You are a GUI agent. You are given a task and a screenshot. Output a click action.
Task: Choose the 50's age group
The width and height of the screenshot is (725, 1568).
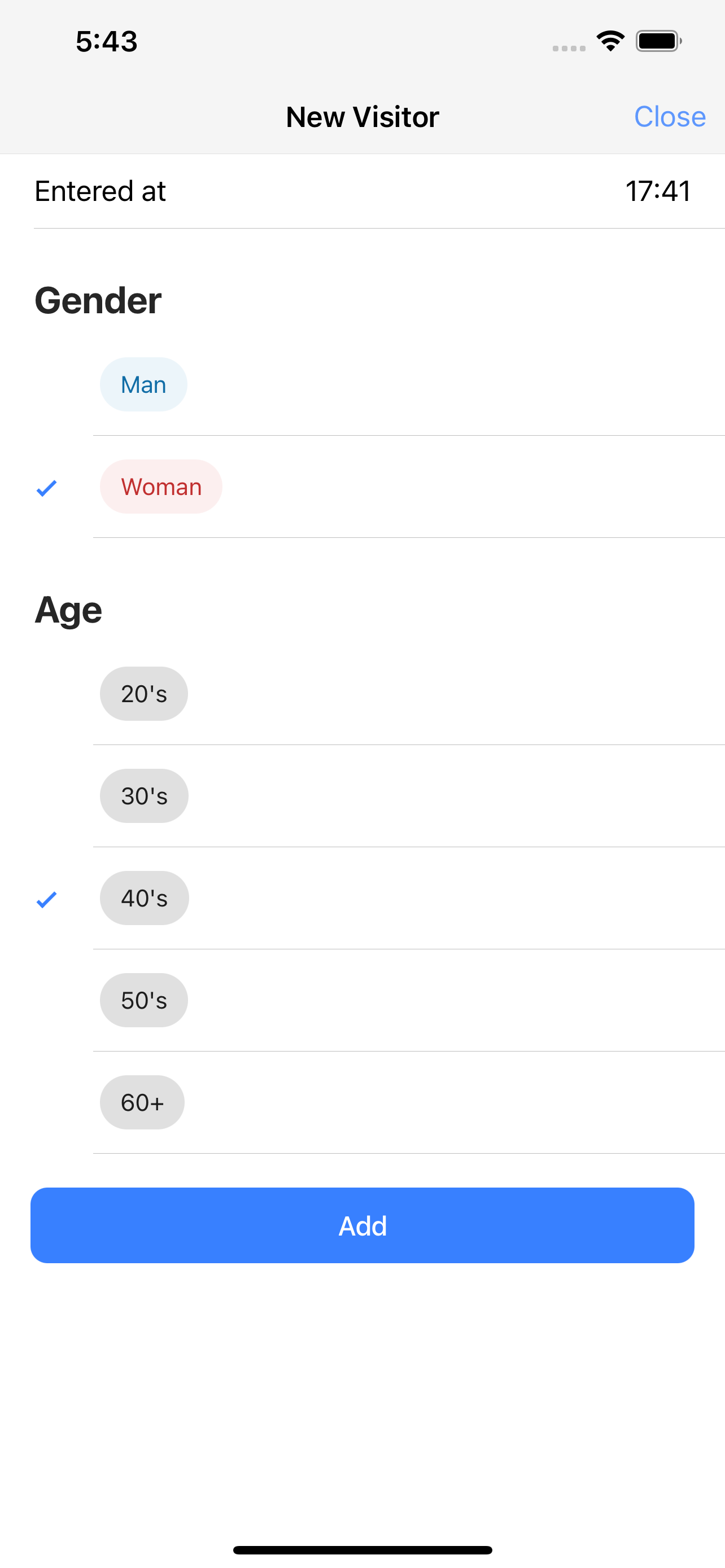tap(143, 1000)
